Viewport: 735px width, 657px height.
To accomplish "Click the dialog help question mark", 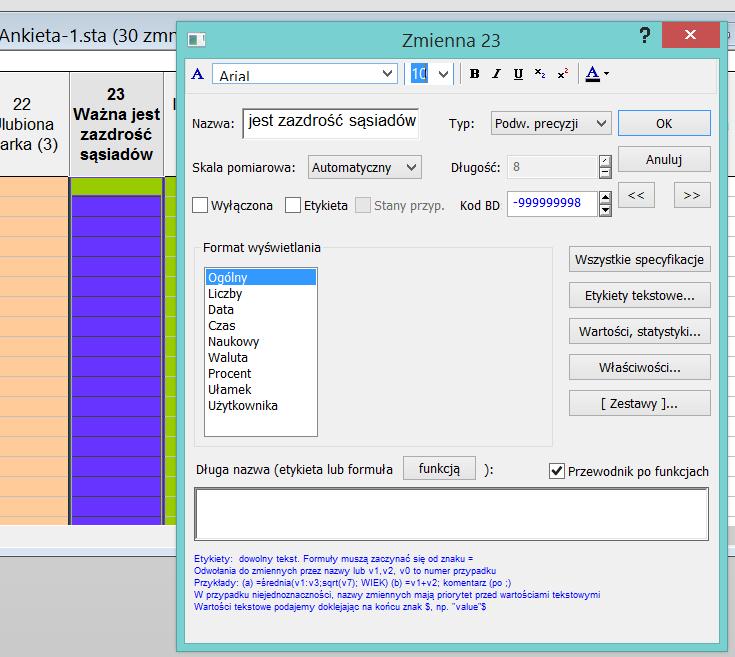I will (x=645, y=35).
